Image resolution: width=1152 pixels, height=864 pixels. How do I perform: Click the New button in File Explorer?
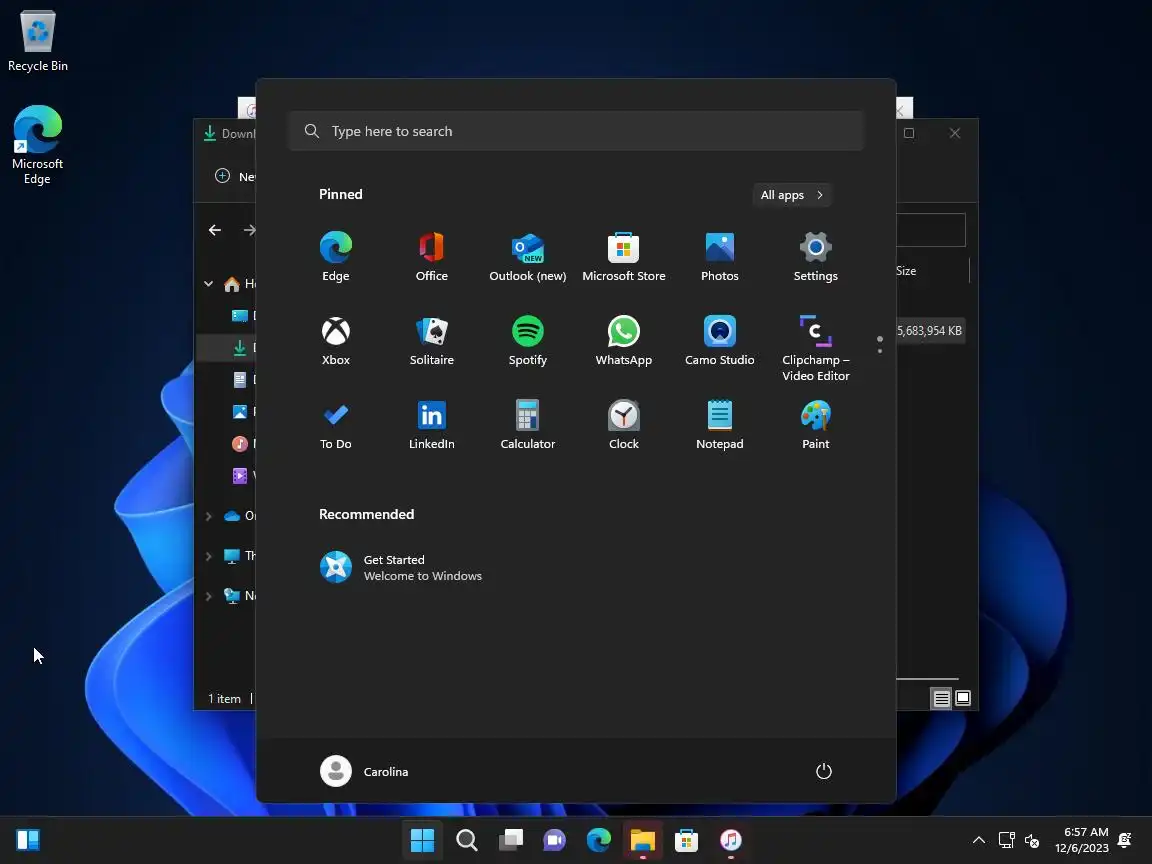point(235,176)
